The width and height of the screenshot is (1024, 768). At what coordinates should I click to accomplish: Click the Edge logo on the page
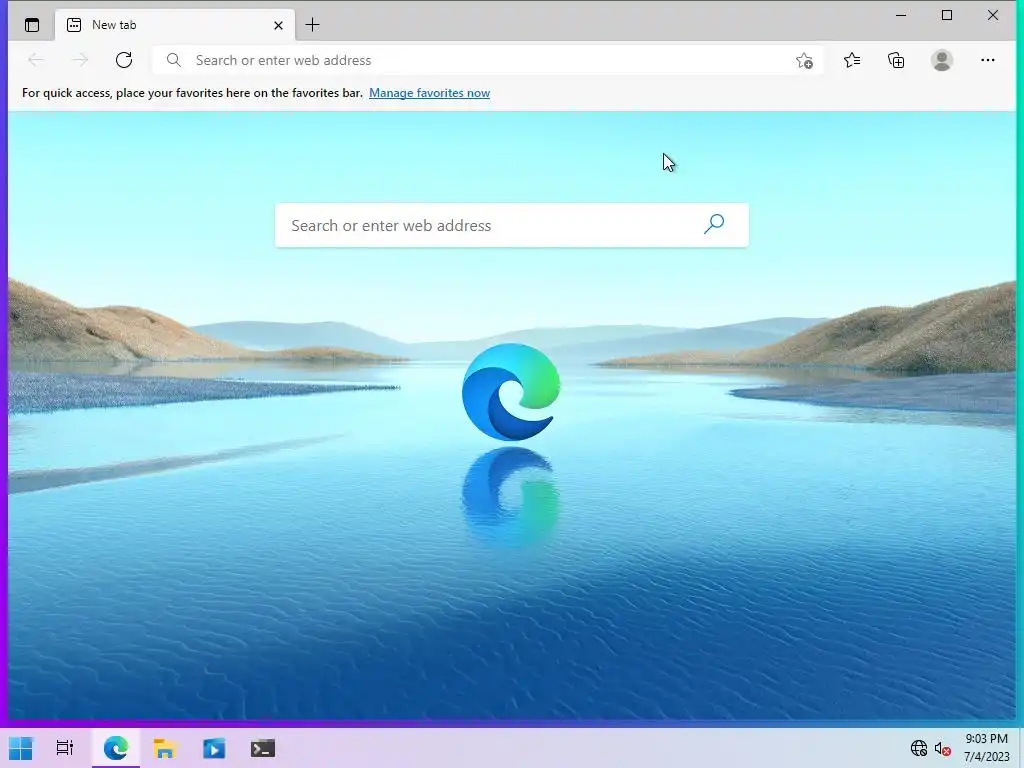[511, 392]
